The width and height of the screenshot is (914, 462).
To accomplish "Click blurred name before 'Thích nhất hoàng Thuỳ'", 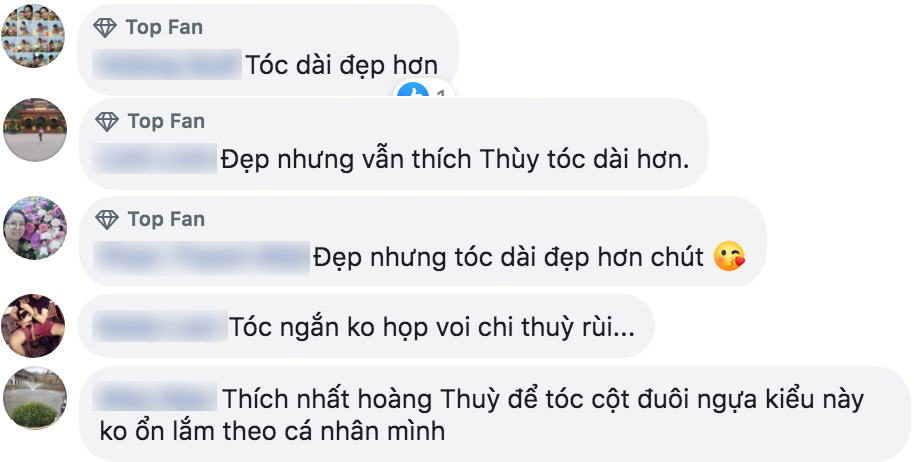I will [x=154, y=398].
